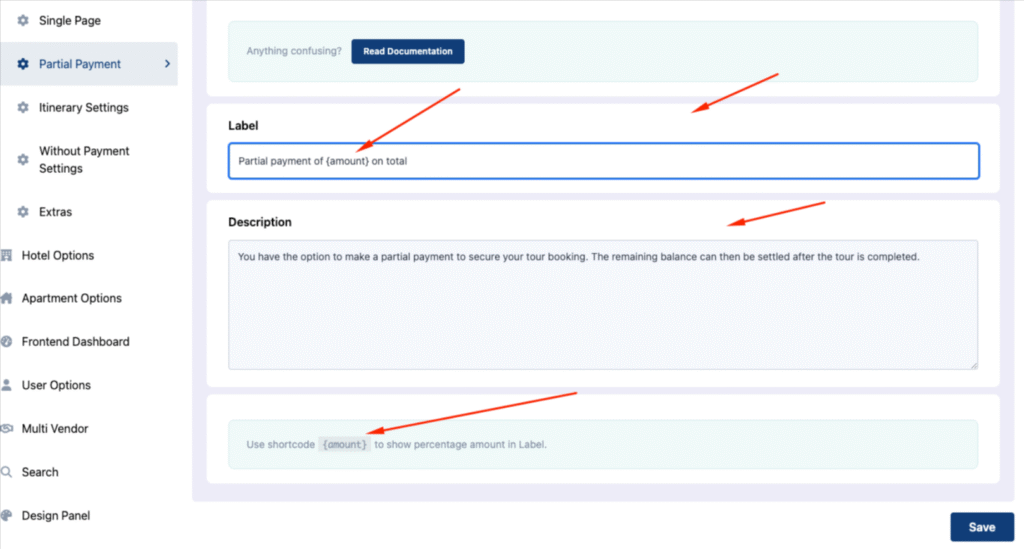Open the Extras settings

56,212
